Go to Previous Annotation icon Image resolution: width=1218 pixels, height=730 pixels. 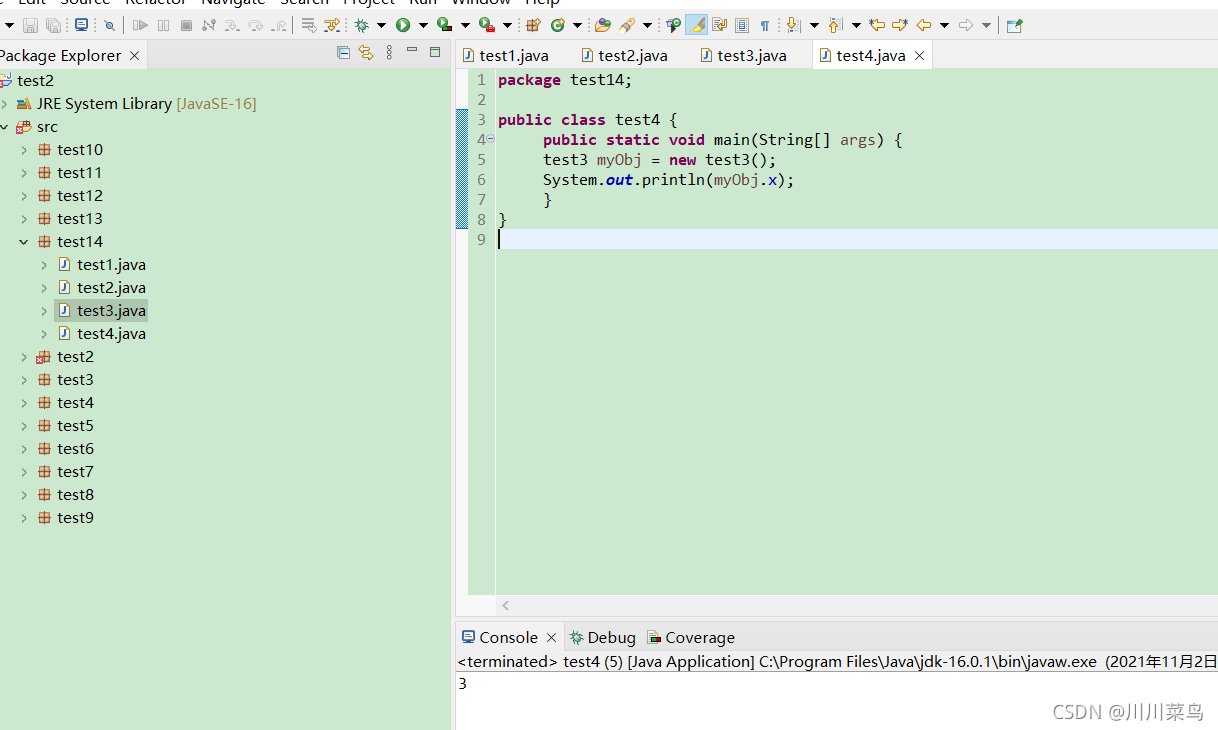(x=835, y=25)
